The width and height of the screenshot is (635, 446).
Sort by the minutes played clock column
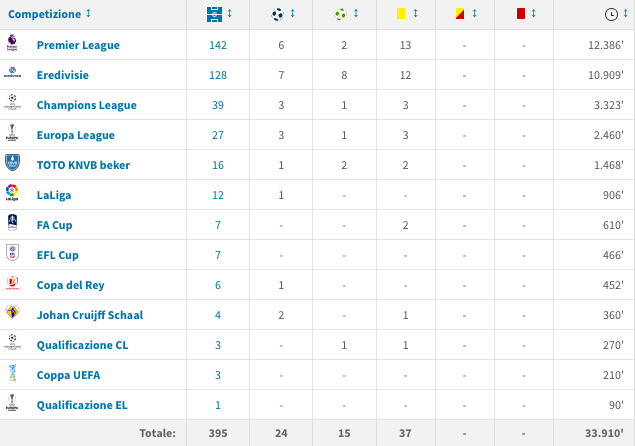616,14
